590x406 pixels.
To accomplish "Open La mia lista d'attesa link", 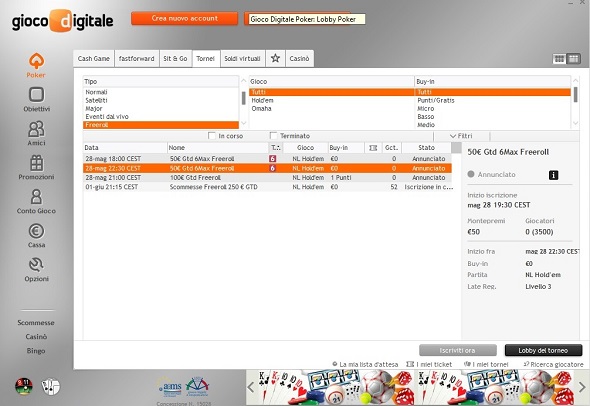I will (x=365, y=364).
